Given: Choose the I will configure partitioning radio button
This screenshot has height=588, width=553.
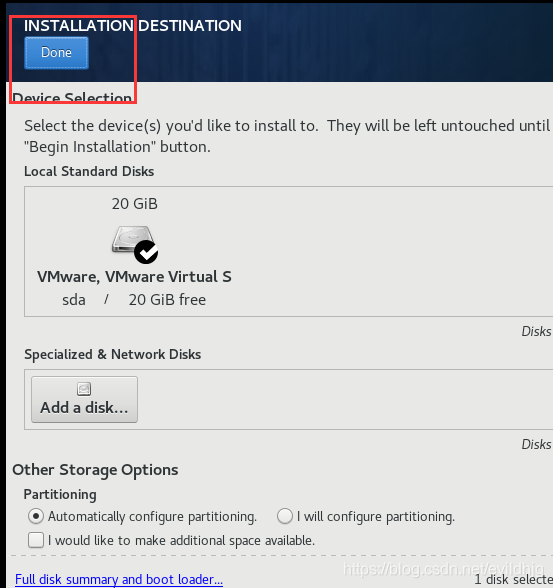Looking at the screenshot, I should (285, 516).
